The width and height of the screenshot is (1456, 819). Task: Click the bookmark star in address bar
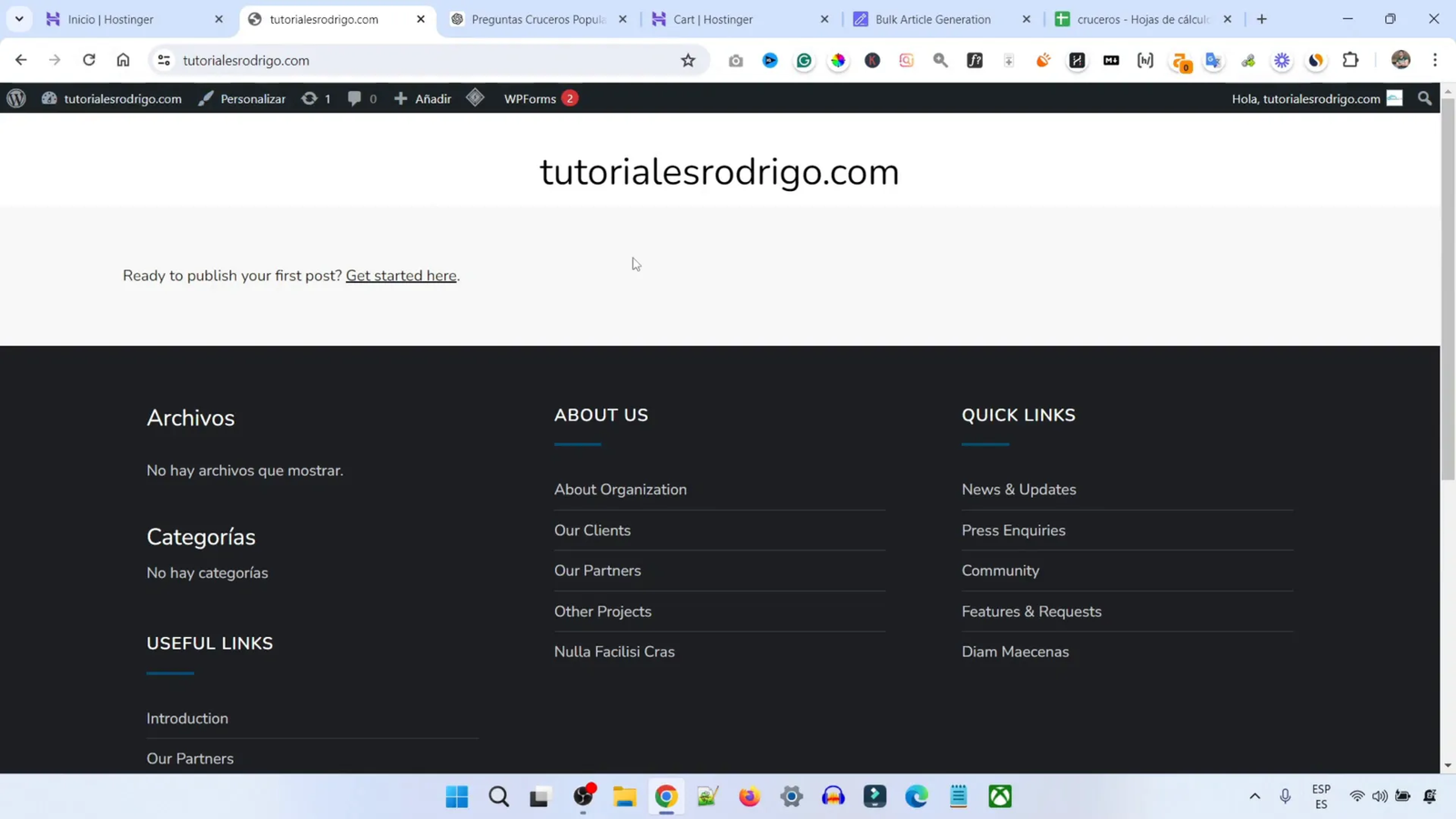click(x=688, y=60)
